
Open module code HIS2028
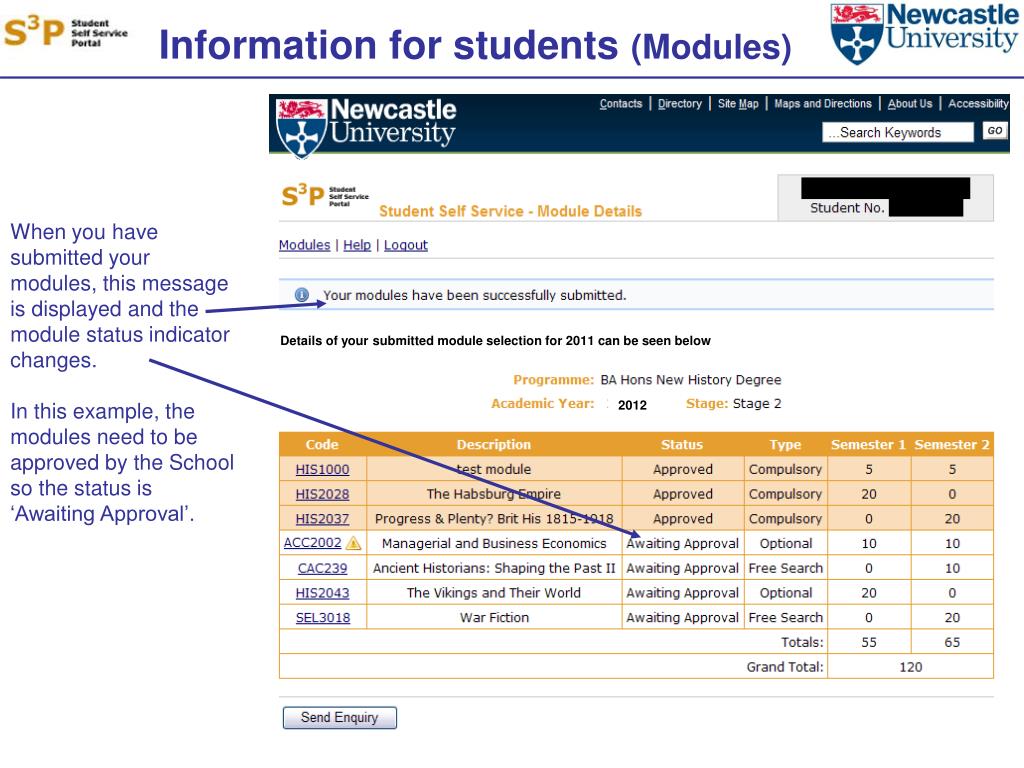(322, 494)
